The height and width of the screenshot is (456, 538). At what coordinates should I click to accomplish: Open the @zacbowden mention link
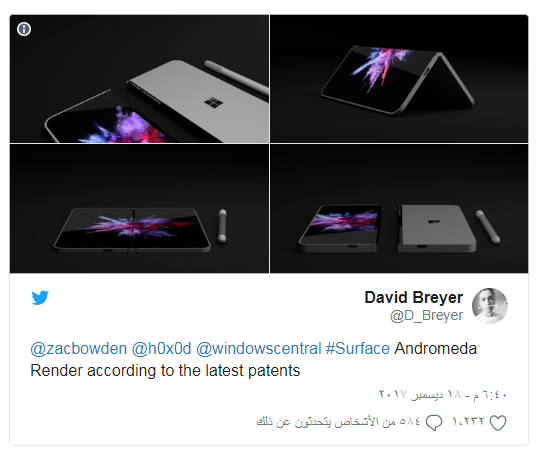[x=79, y=349]
